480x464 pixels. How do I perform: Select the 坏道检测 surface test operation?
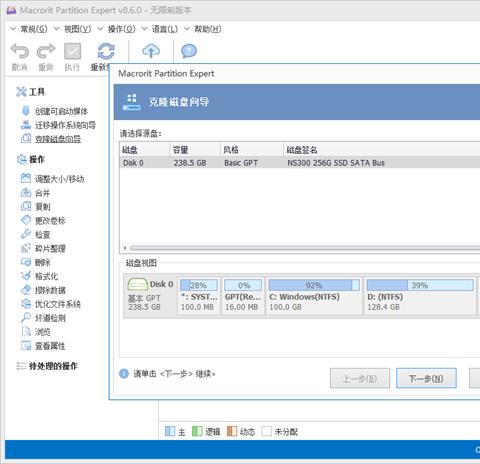[50, 318]
